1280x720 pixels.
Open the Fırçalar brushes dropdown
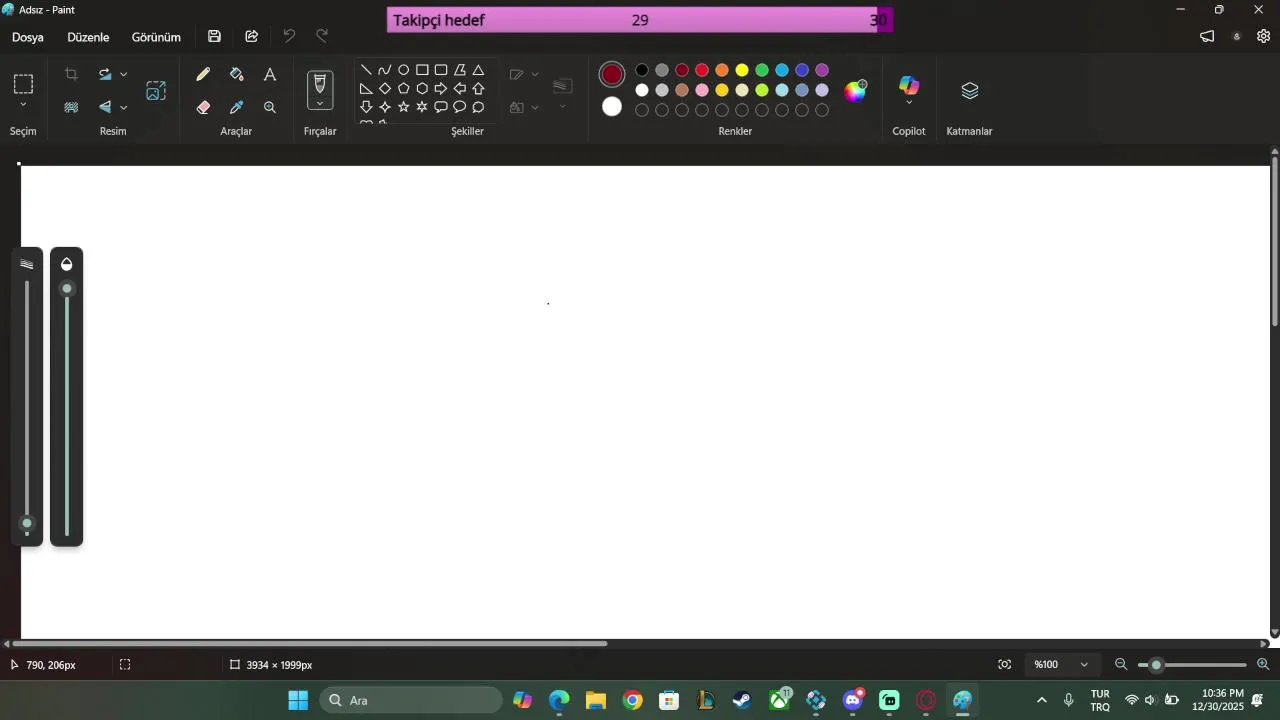pyautogui.click(x=320, y=104)
